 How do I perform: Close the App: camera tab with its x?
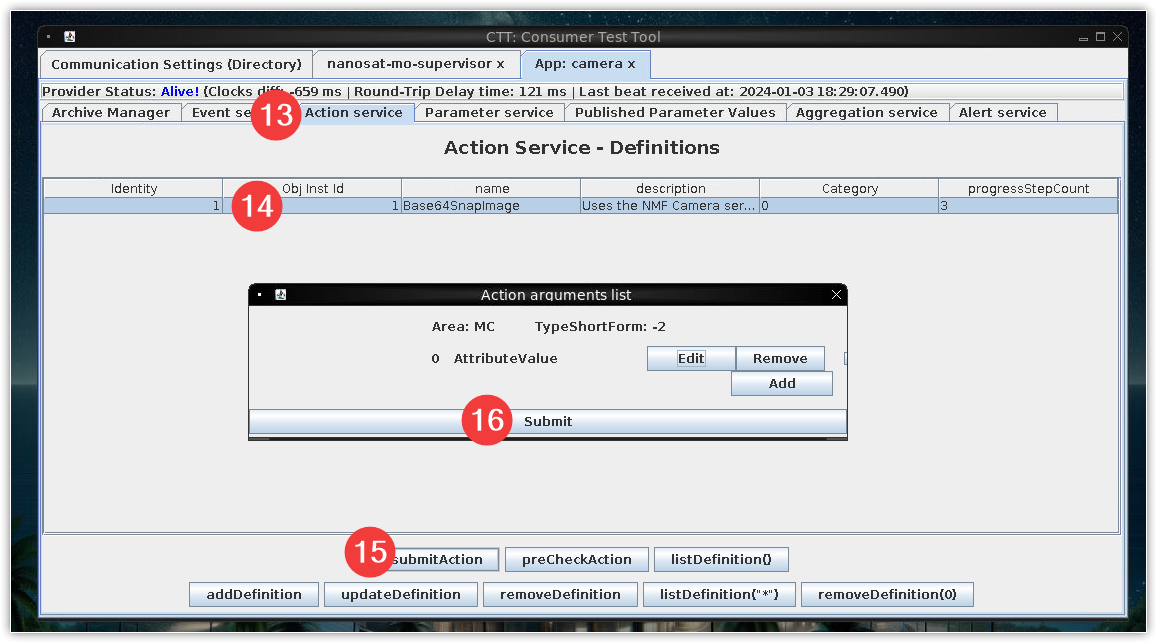point(631,64)
